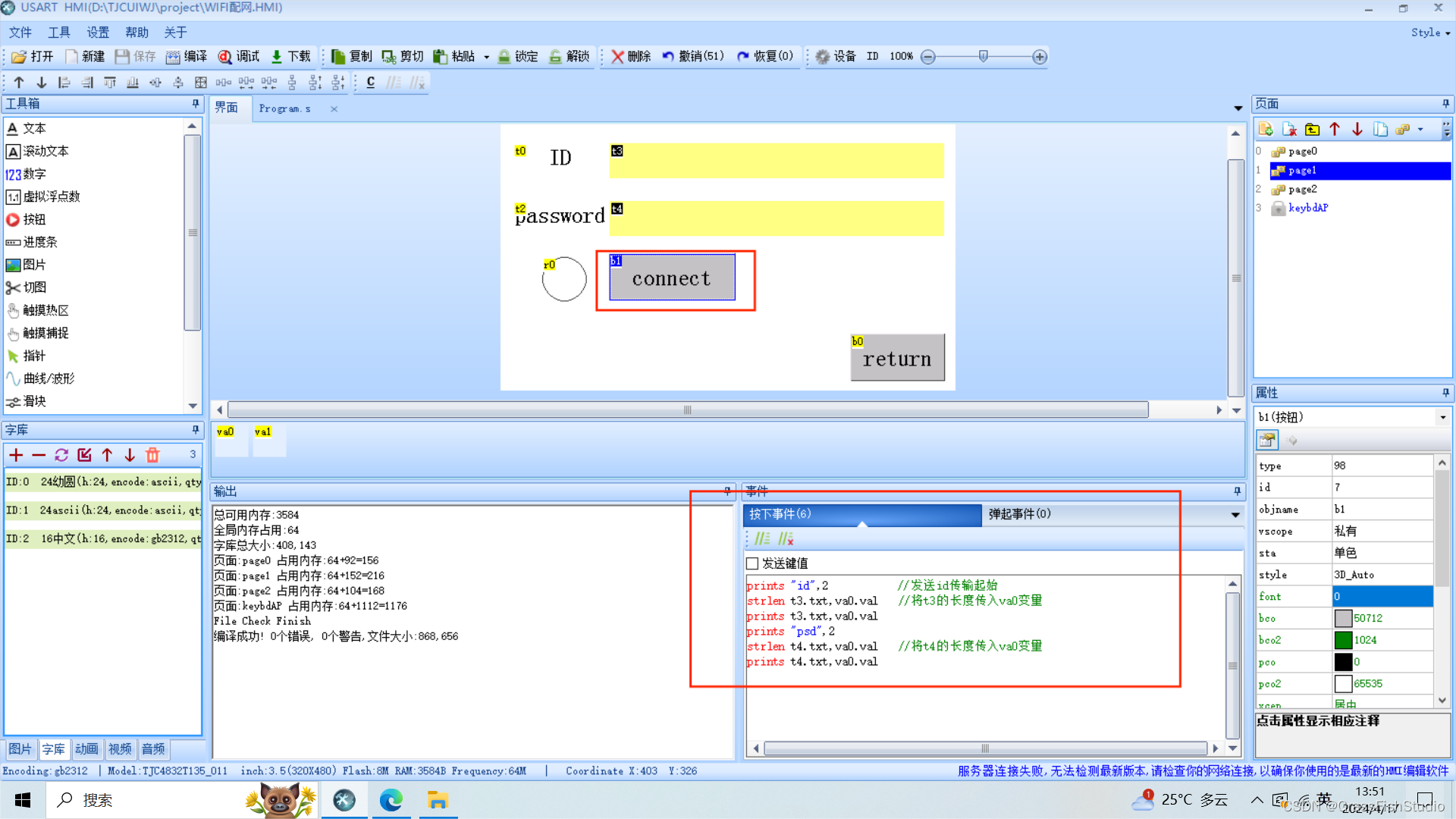
Task: Expand the 粘贴 paste dropdown arrow
Action: point(487,57)
